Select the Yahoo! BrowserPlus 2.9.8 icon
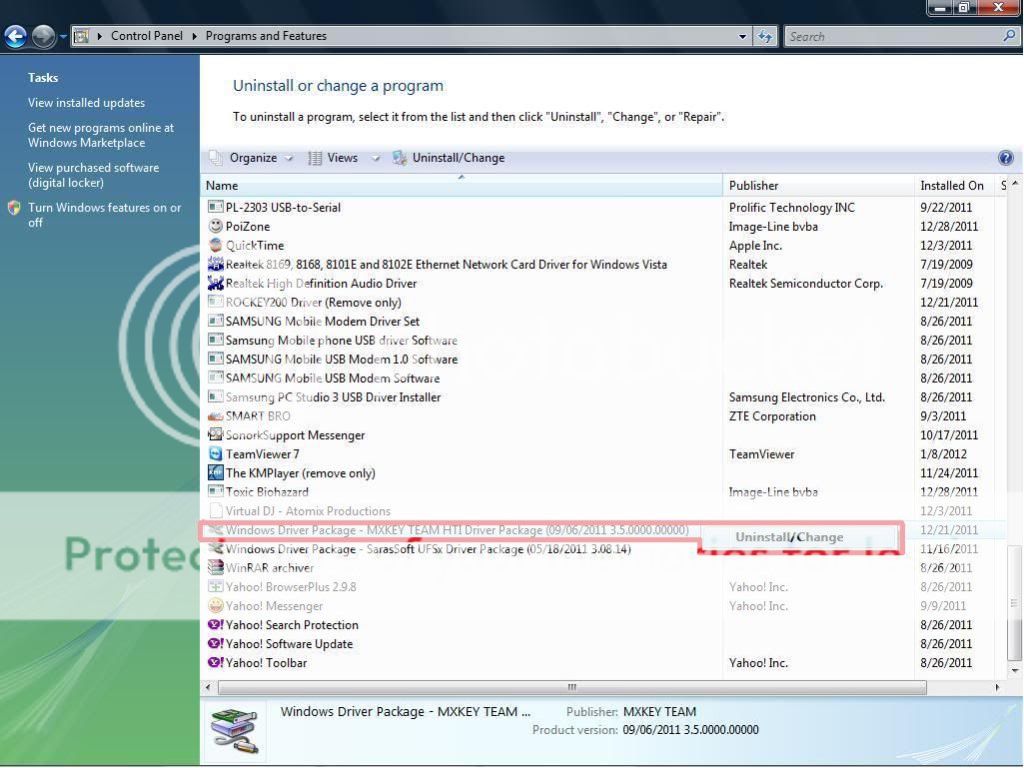The height and width of the screenshot is (768, 1024). click(215, 586)
